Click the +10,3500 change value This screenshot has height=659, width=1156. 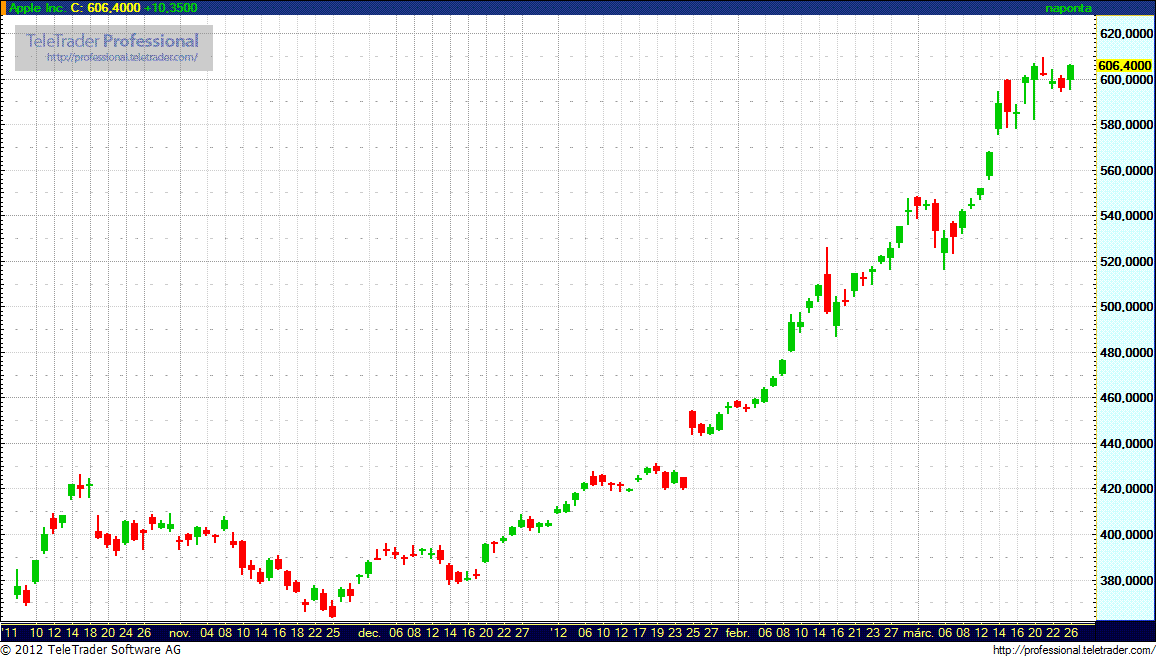point(171,8)
